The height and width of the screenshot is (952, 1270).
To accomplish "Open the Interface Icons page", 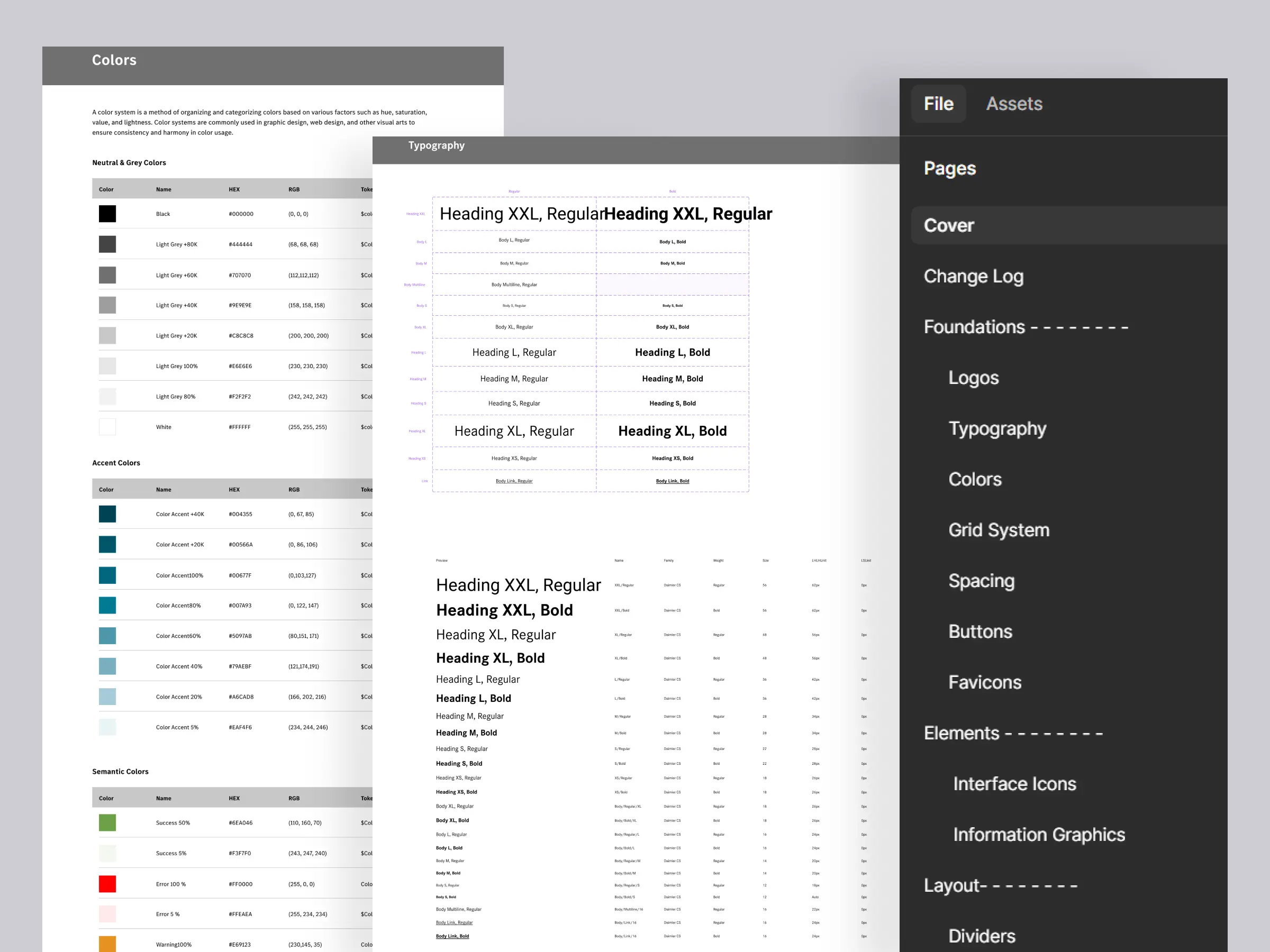I will pyautogui.click(x=1014, y=784).
